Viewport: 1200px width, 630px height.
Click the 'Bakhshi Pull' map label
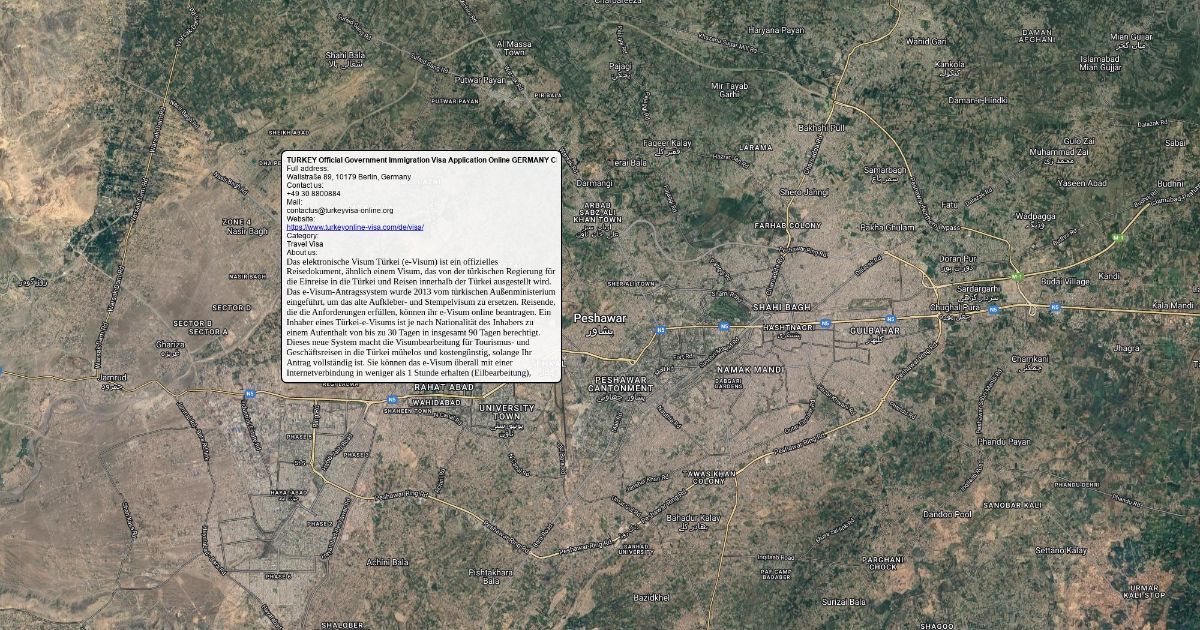pos(822,128)
